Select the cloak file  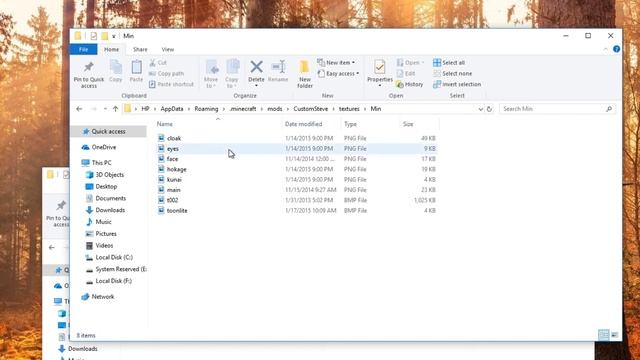[x=174, y=138]
